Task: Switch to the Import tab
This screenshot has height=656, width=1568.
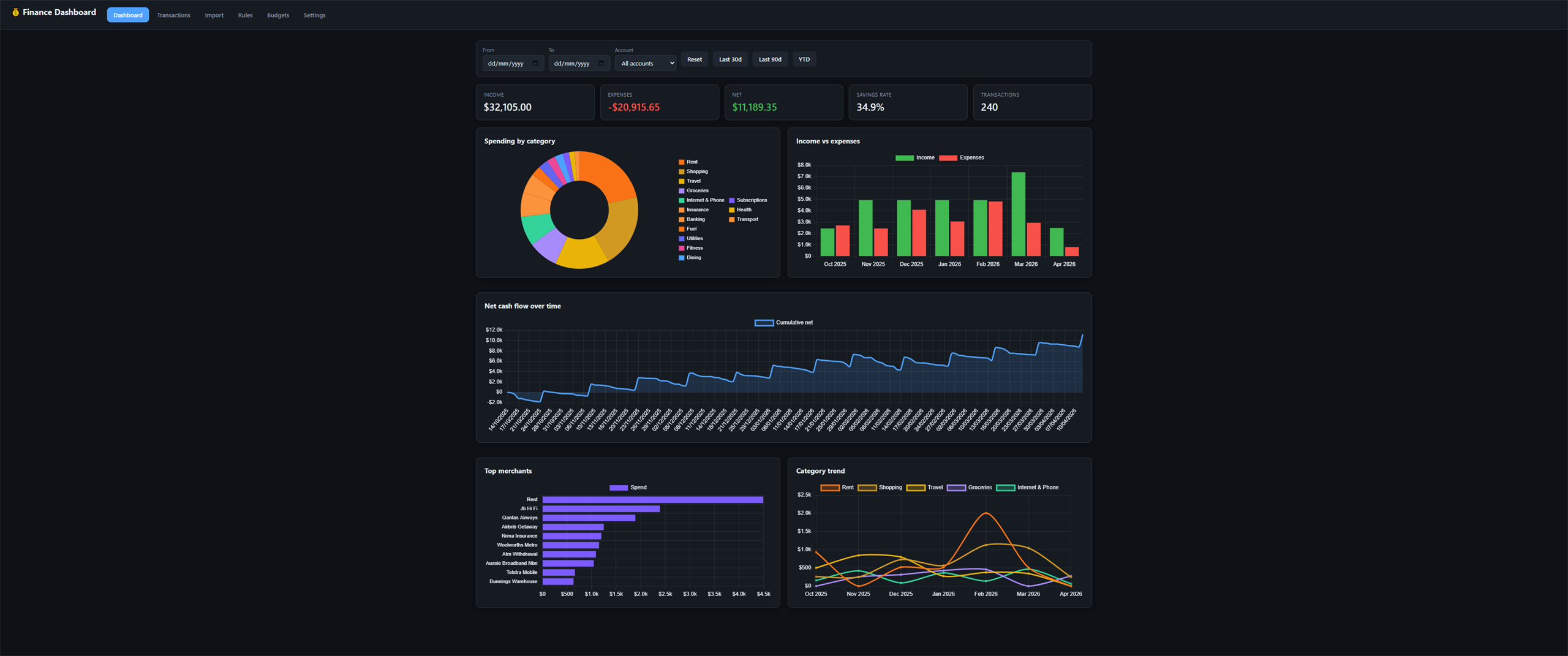Action: [x=214, y=15]
